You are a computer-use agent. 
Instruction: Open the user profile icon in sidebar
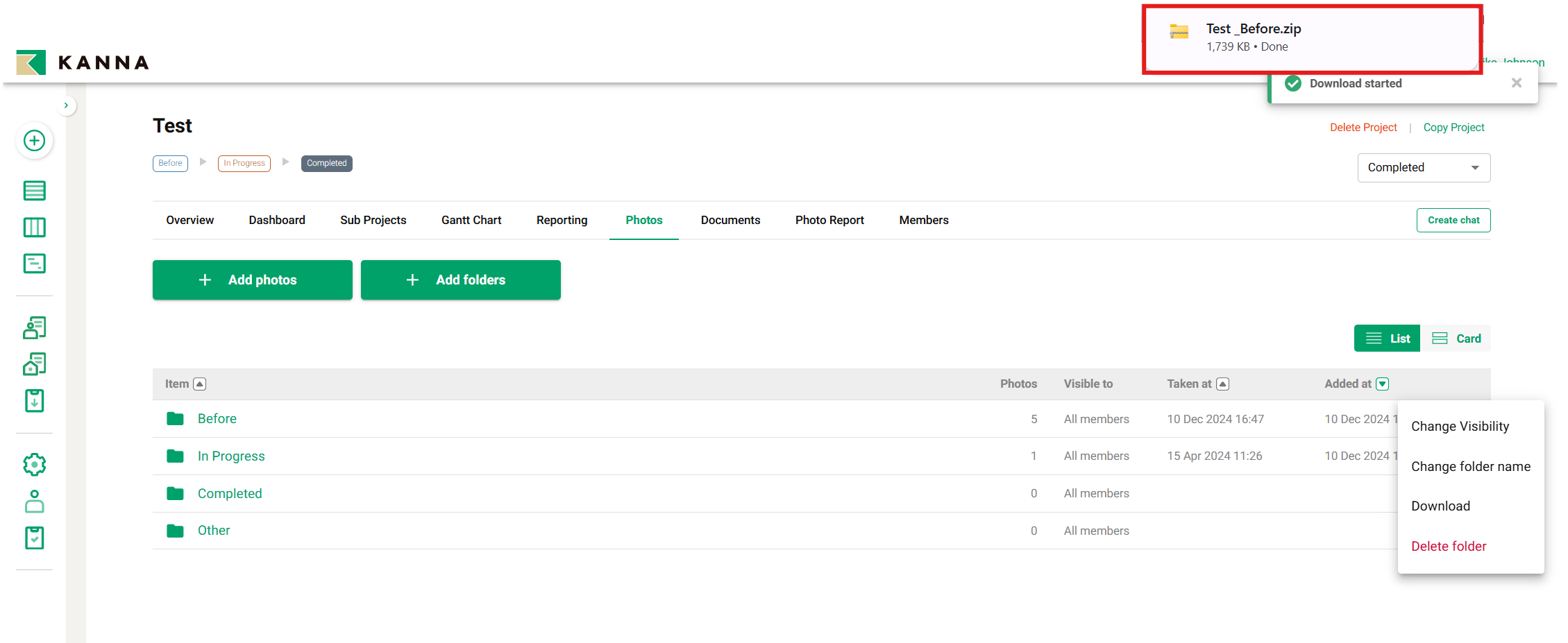34,501
